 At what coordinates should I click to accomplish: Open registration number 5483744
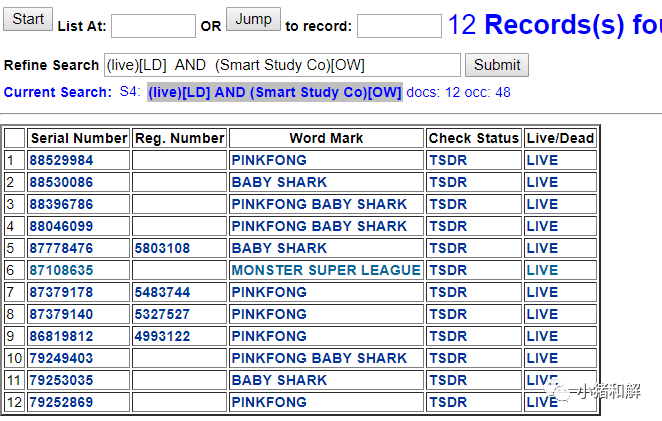click(x=163, y=292)
